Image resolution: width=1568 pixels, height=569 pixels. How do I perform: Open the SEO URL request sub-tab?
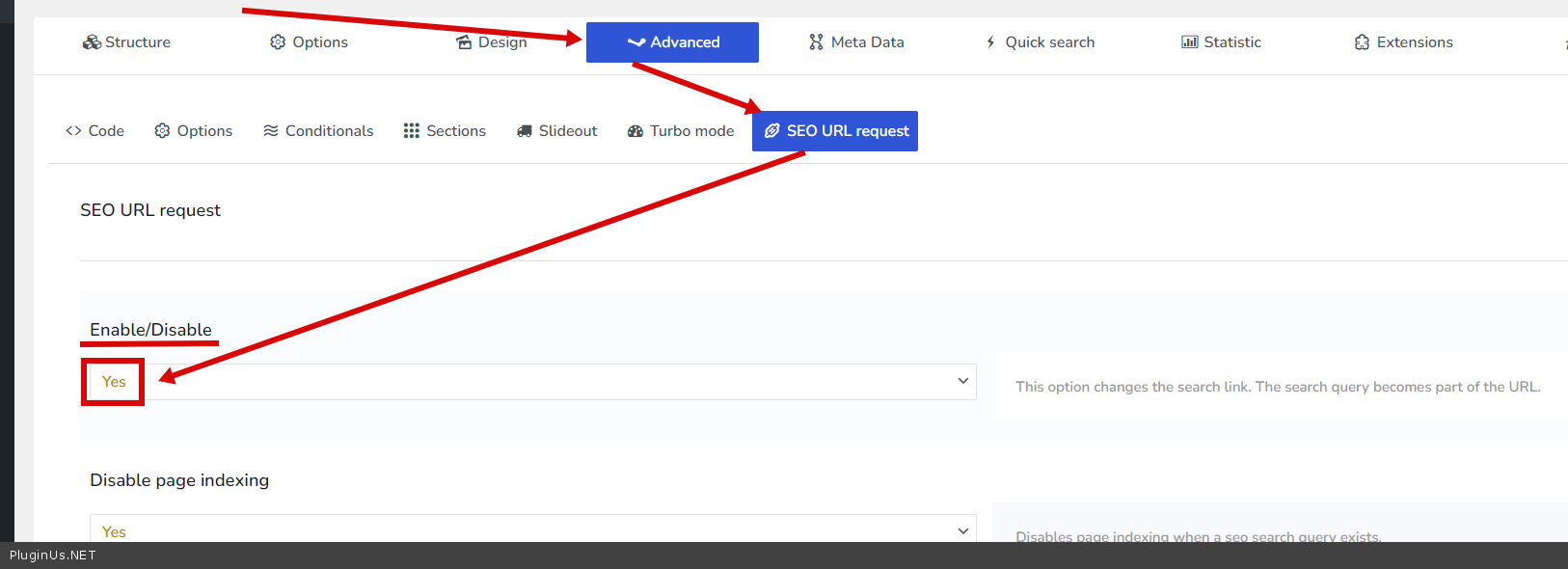[x=835, y=131]
